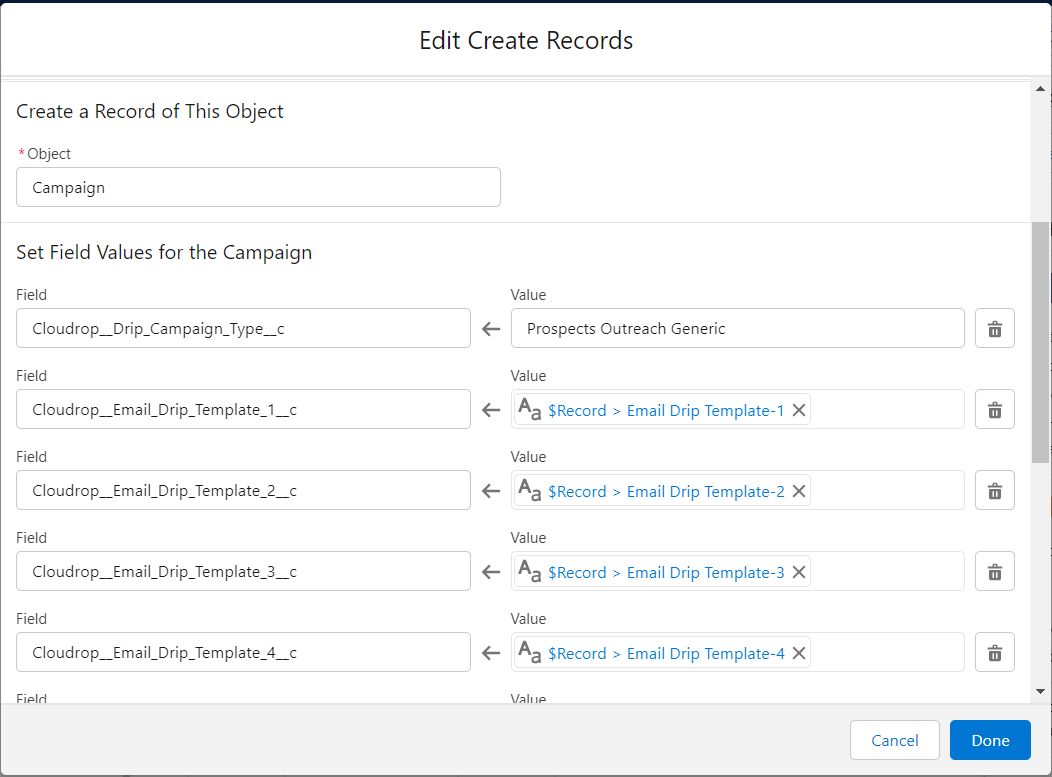Remove the Email Drip Template-1 value pill

coord(798,410)
